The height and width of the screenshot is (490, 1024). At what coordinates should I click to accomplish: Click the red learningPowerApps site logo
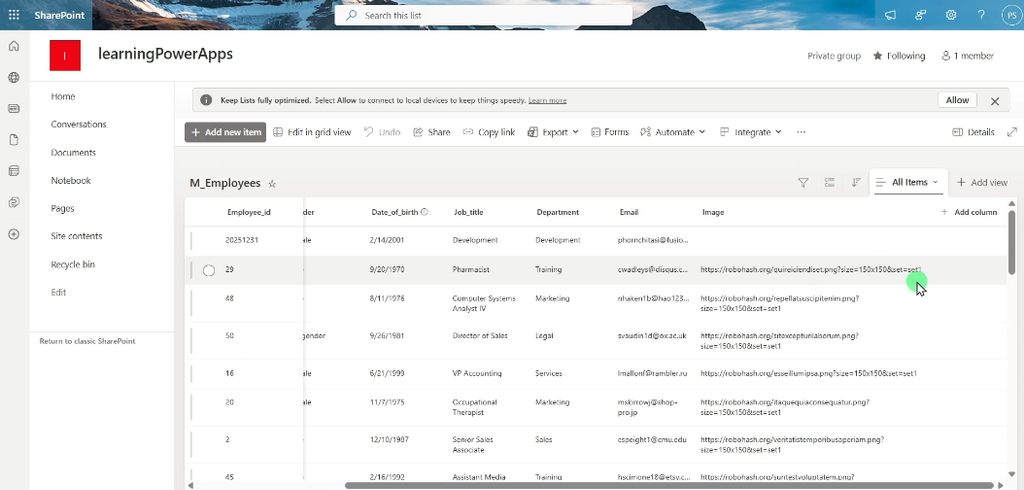[x=65, y=56]
